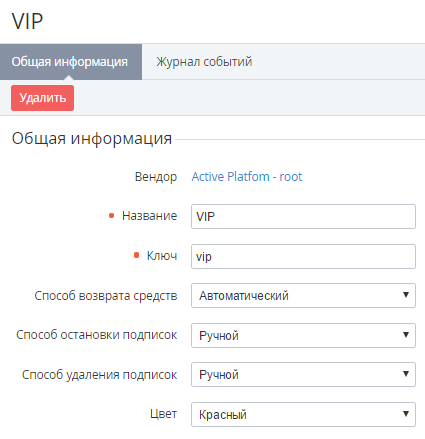Switch to the Журнал событий tab
Image resolution: width=425 pixels, height=439 pixels.
[x=204, y=62]
